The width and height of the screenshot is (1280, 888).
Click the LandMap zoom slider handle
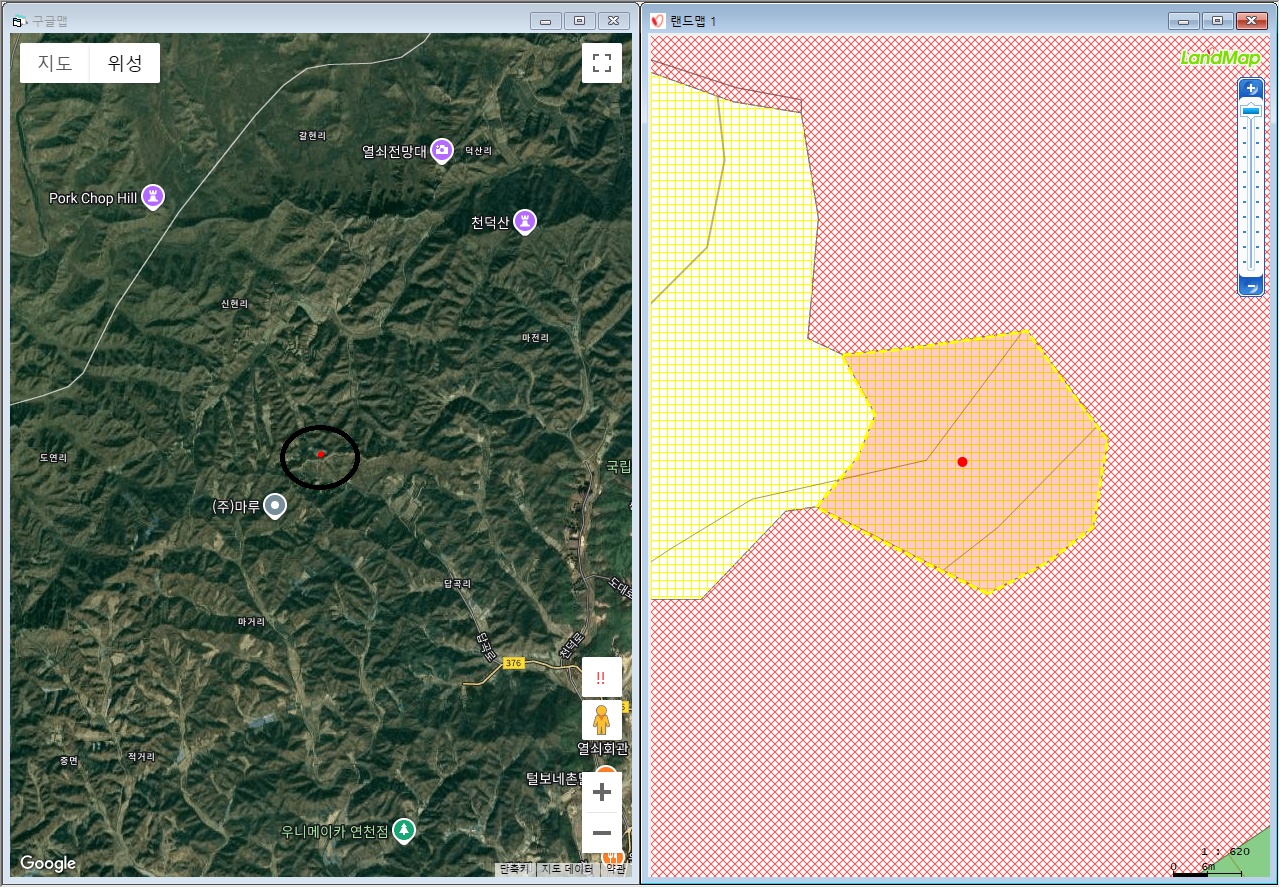(x=1251, y=112)
